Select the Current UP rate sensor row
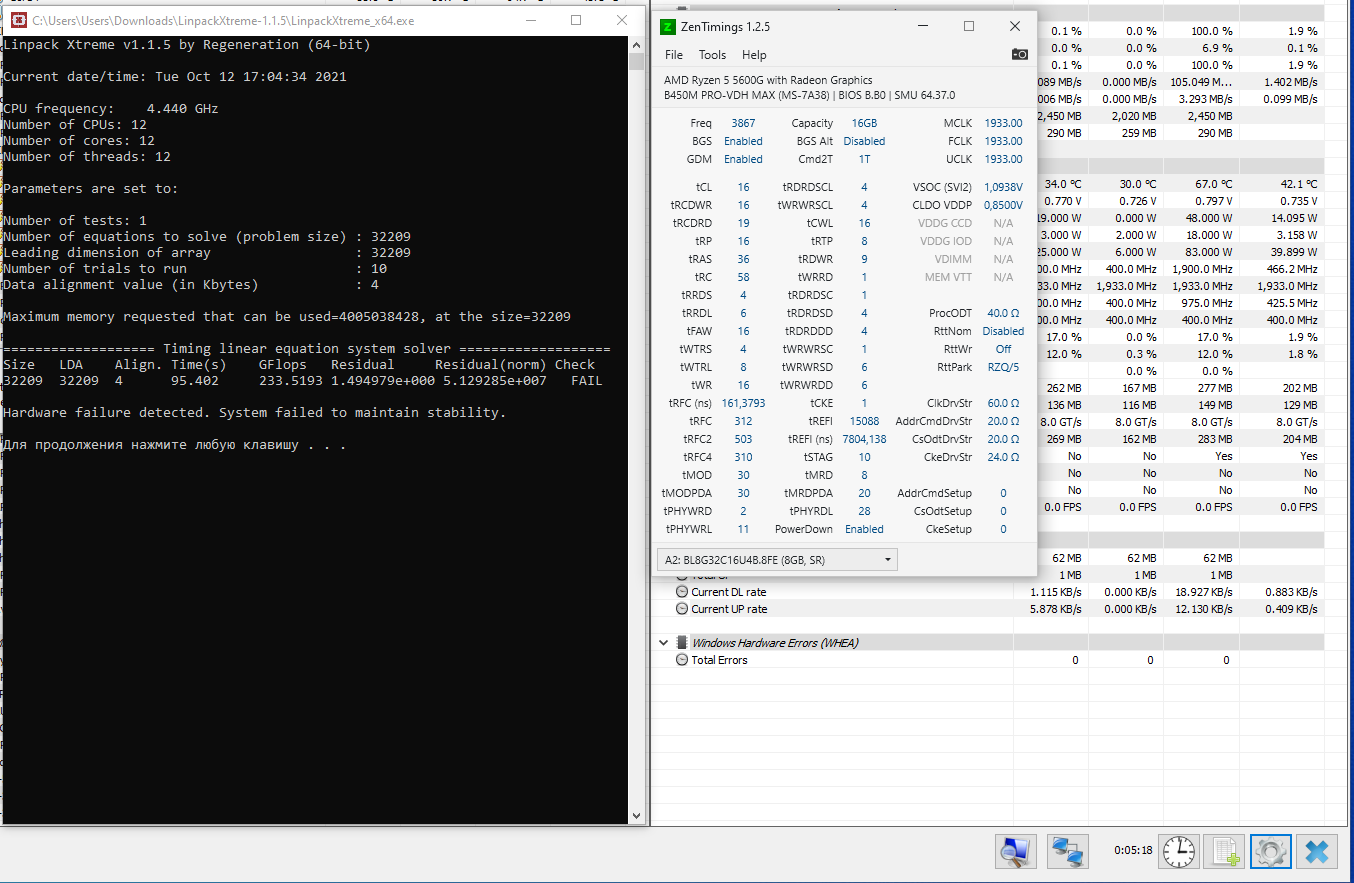The width and height of the screenshot is (1354, 883). (x=1001, y=609)
